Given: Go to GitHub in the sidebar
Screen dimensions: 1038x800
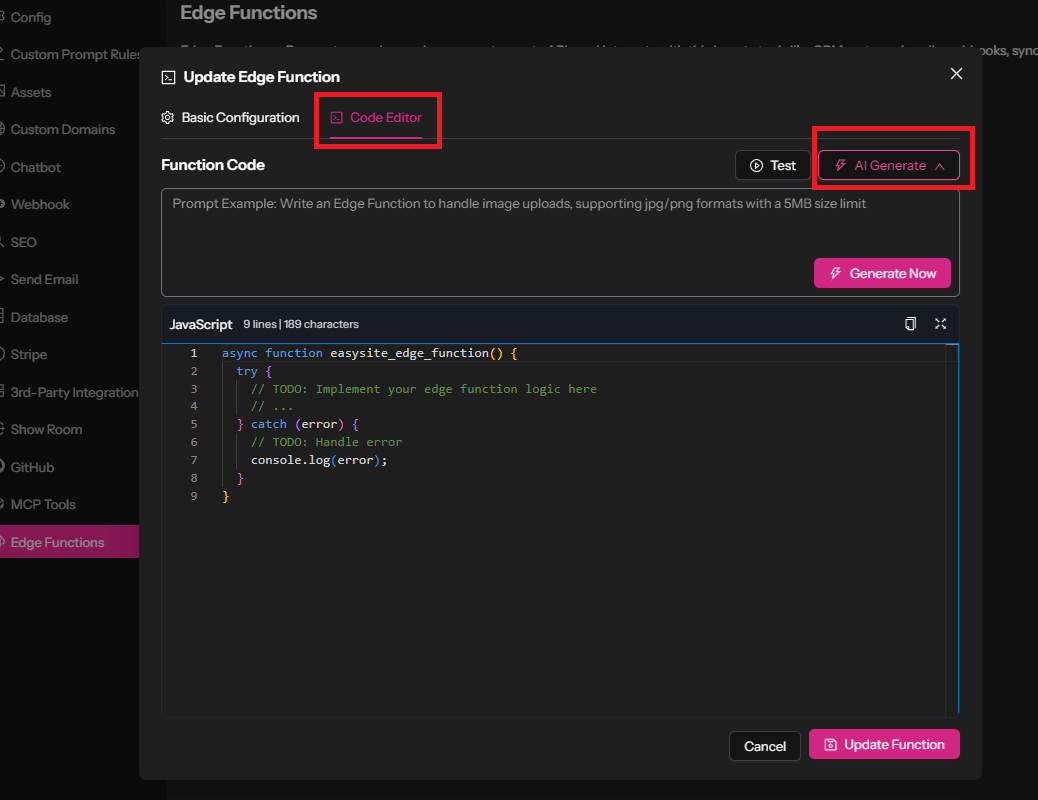Looking at the screenshot, I should click(x=32, y=467).
